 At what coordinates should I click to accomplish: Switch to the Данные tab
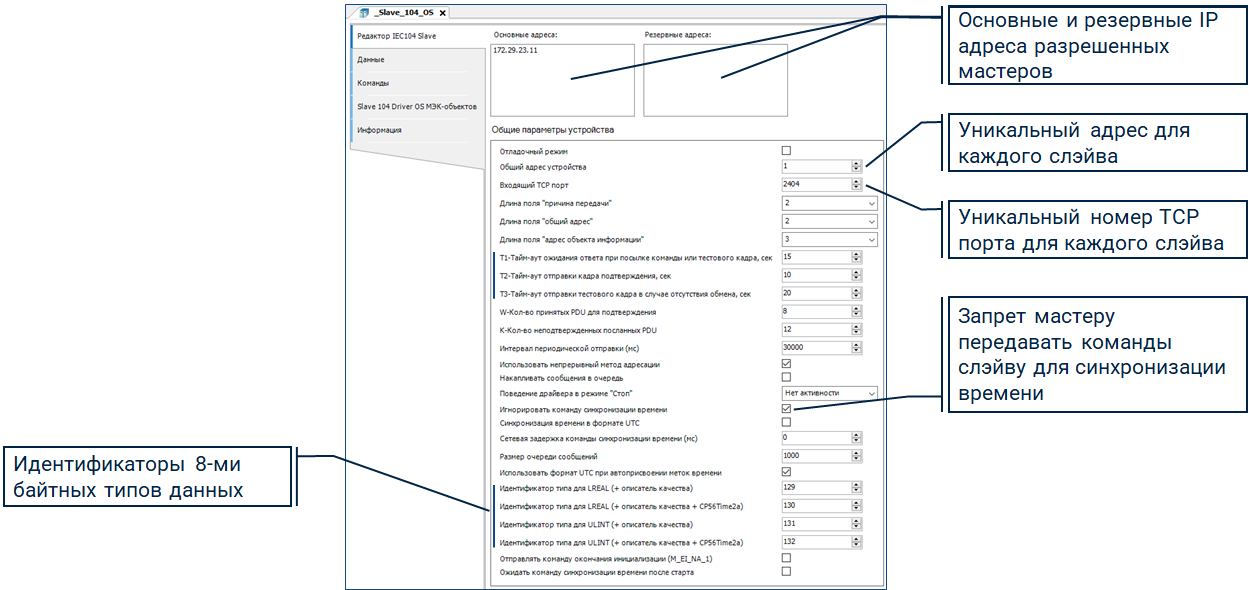[x=371, y=60]
